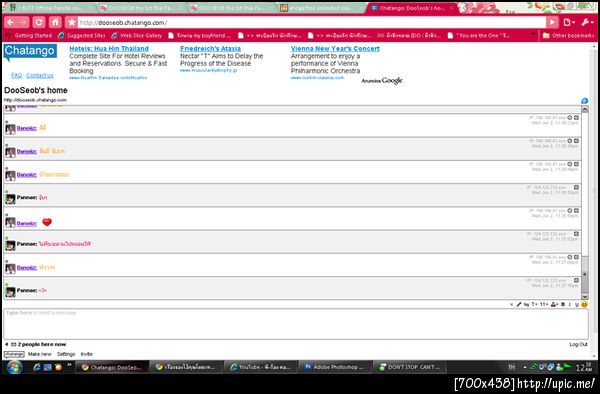
Task: Open the font size 11 dropdown
Action: (544, 304)
